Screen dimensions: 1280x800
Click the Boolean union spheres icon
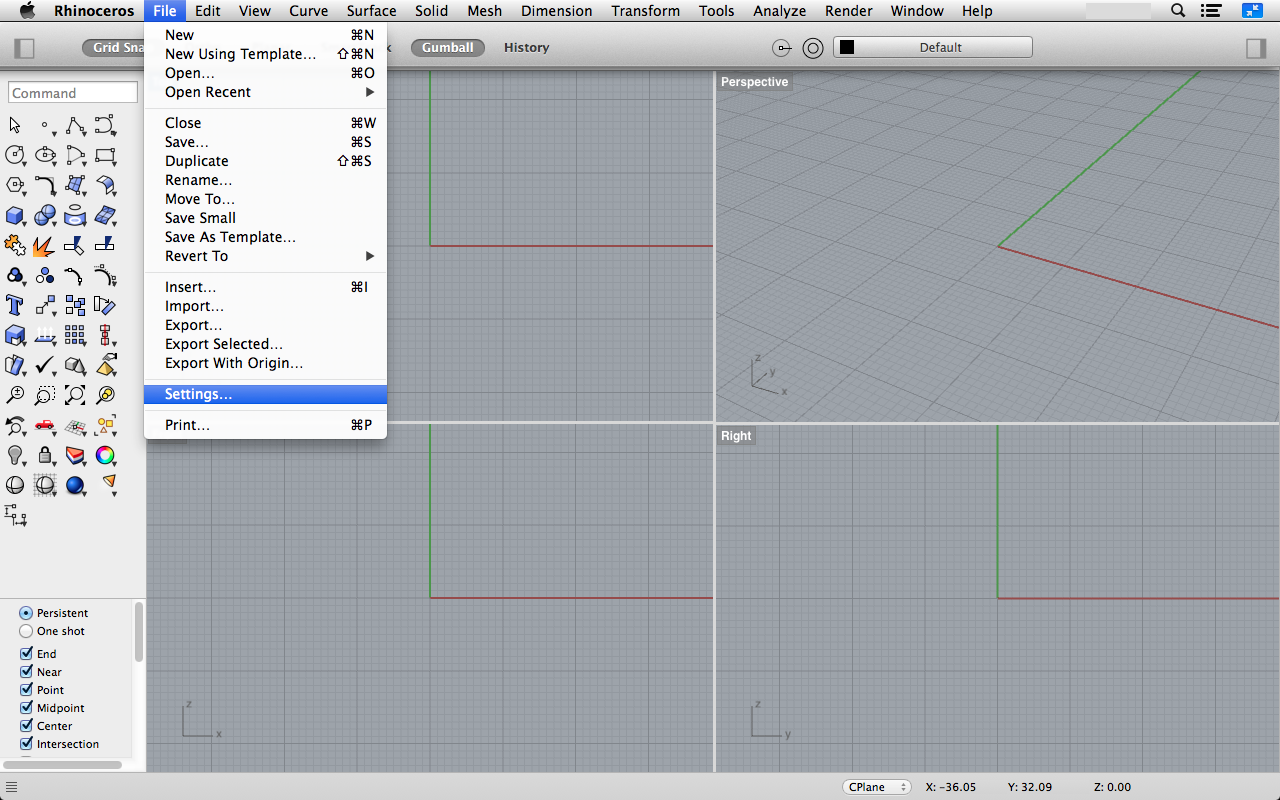[45, 215]
